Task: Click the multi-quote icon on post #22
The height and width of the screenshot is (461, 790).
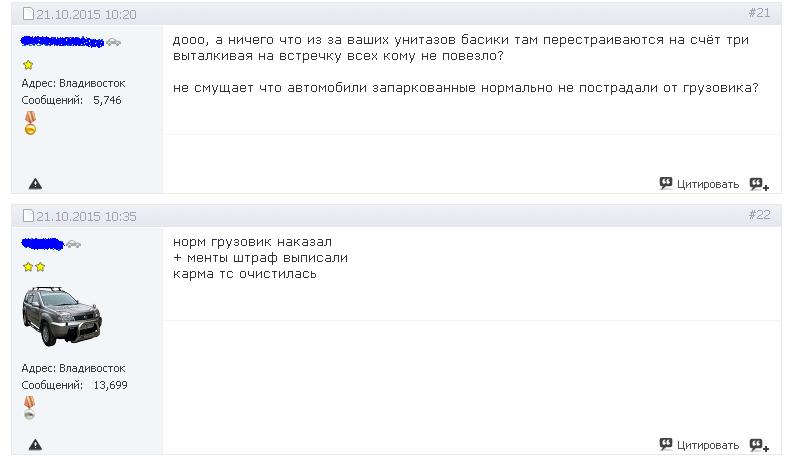Action: coord(759,445)
